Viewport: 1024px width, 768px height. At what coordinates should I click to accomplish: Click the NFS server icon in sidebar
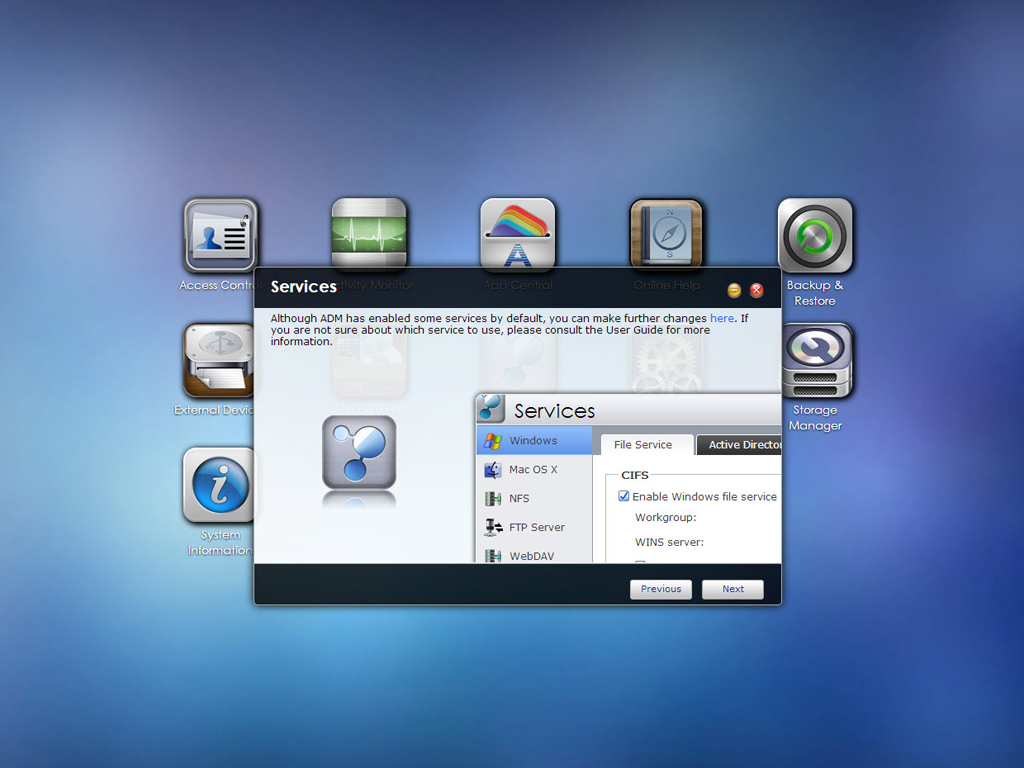pyautogui.click(x=493, y=498)
